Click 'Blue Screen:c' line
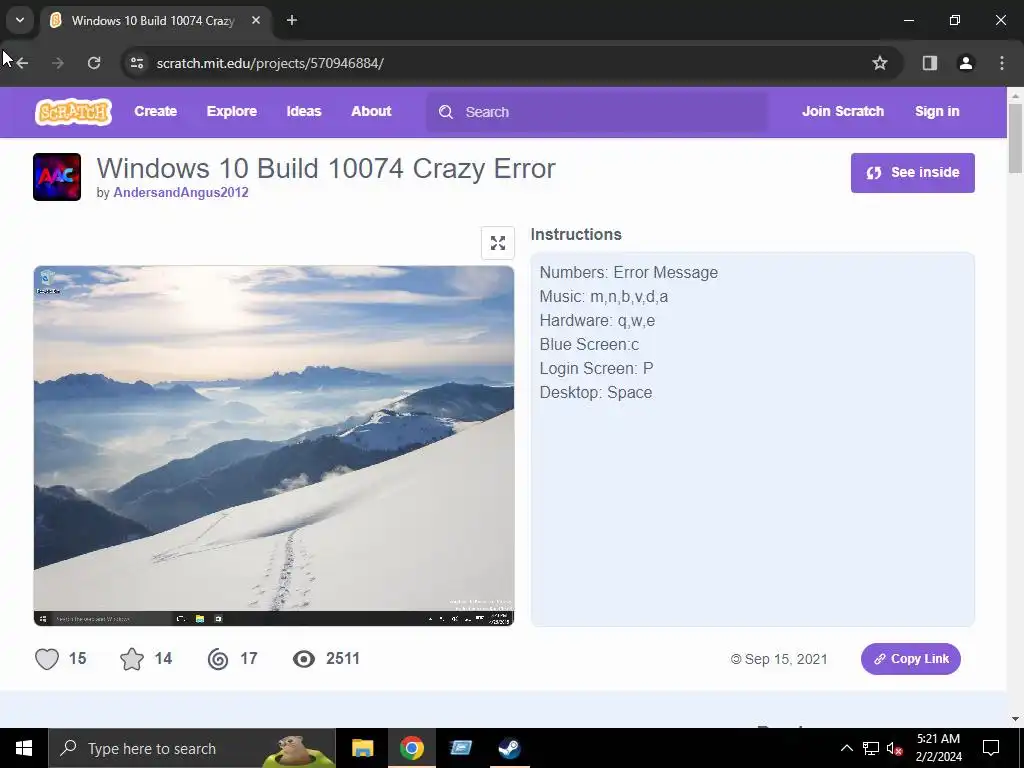Screen dimensions: 1024x768 (x=589, y=344)
